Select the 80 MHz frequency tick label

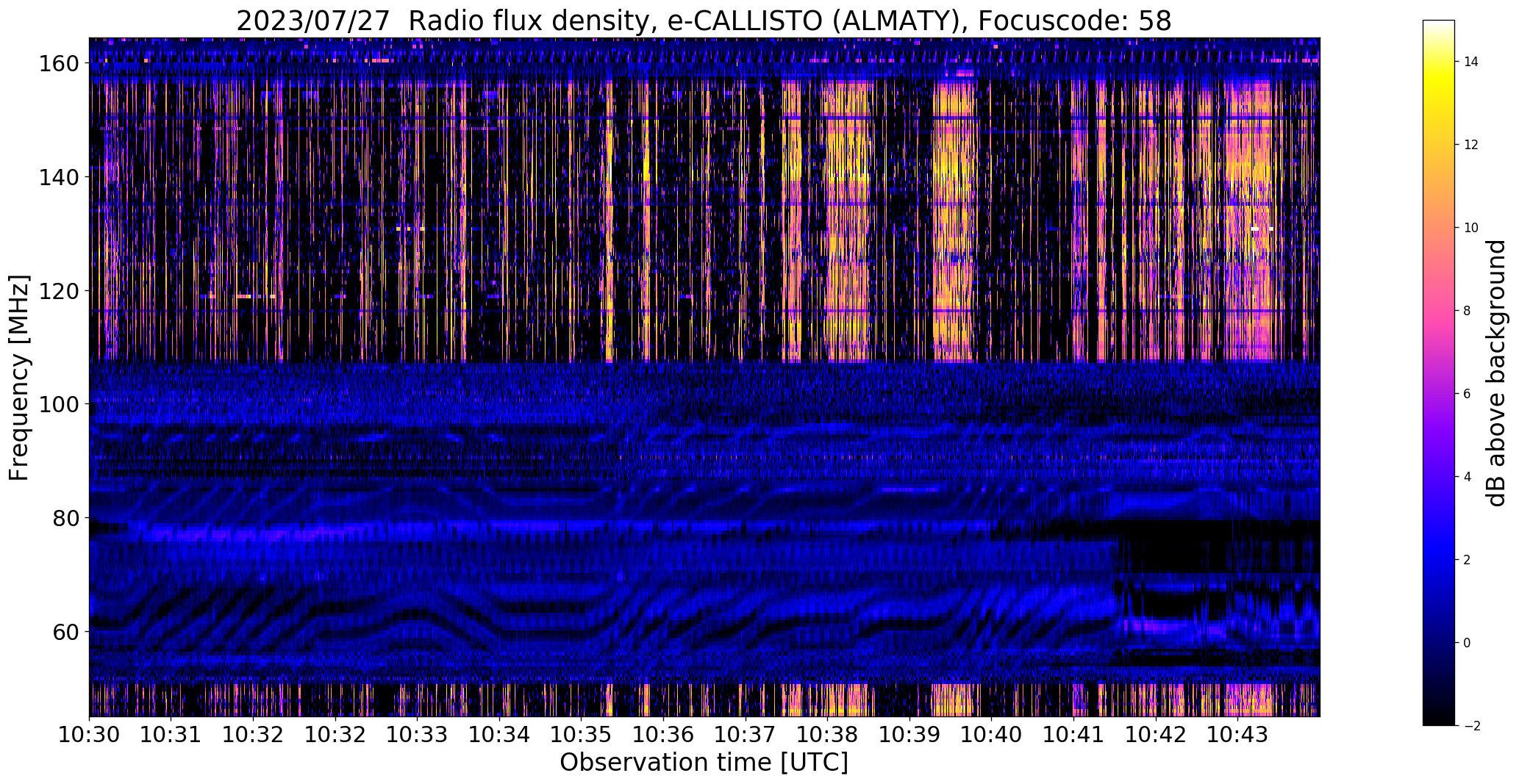[66, 518]
